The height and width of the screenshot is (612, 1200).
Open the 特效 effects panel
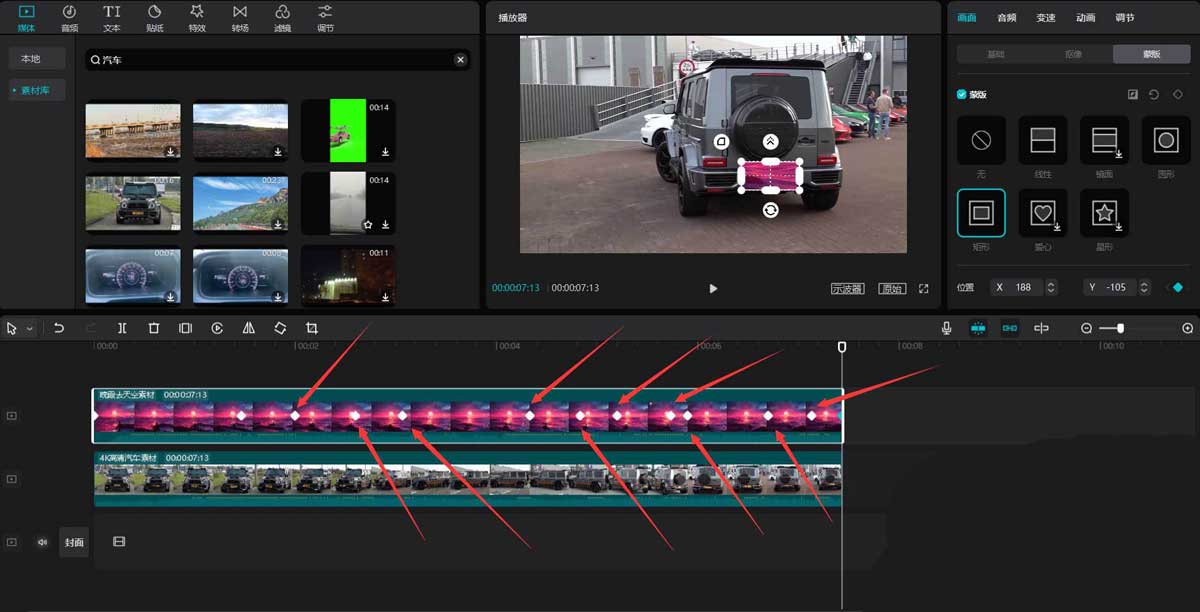point(197,17)
